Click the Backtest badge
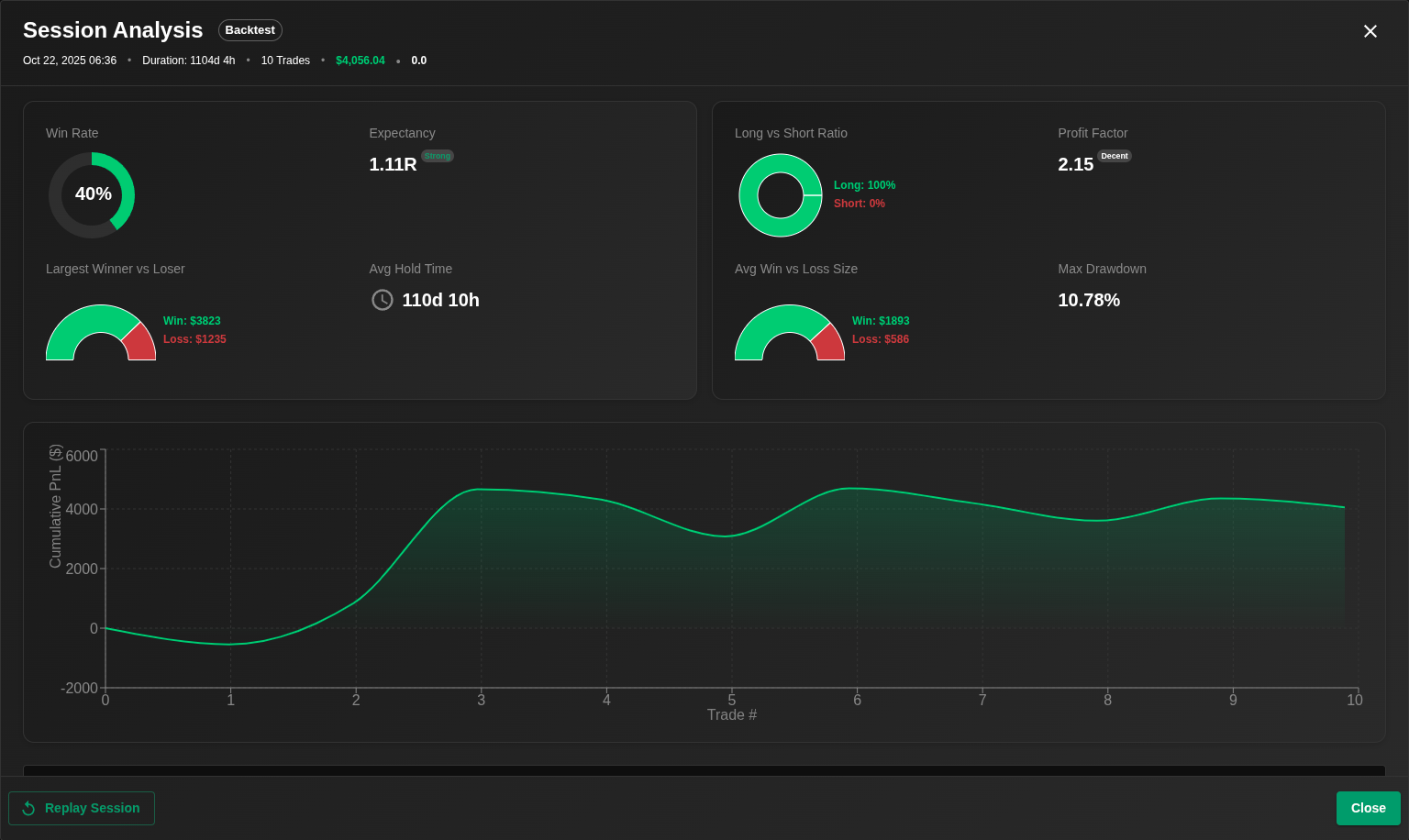 (x=250, y=30)
